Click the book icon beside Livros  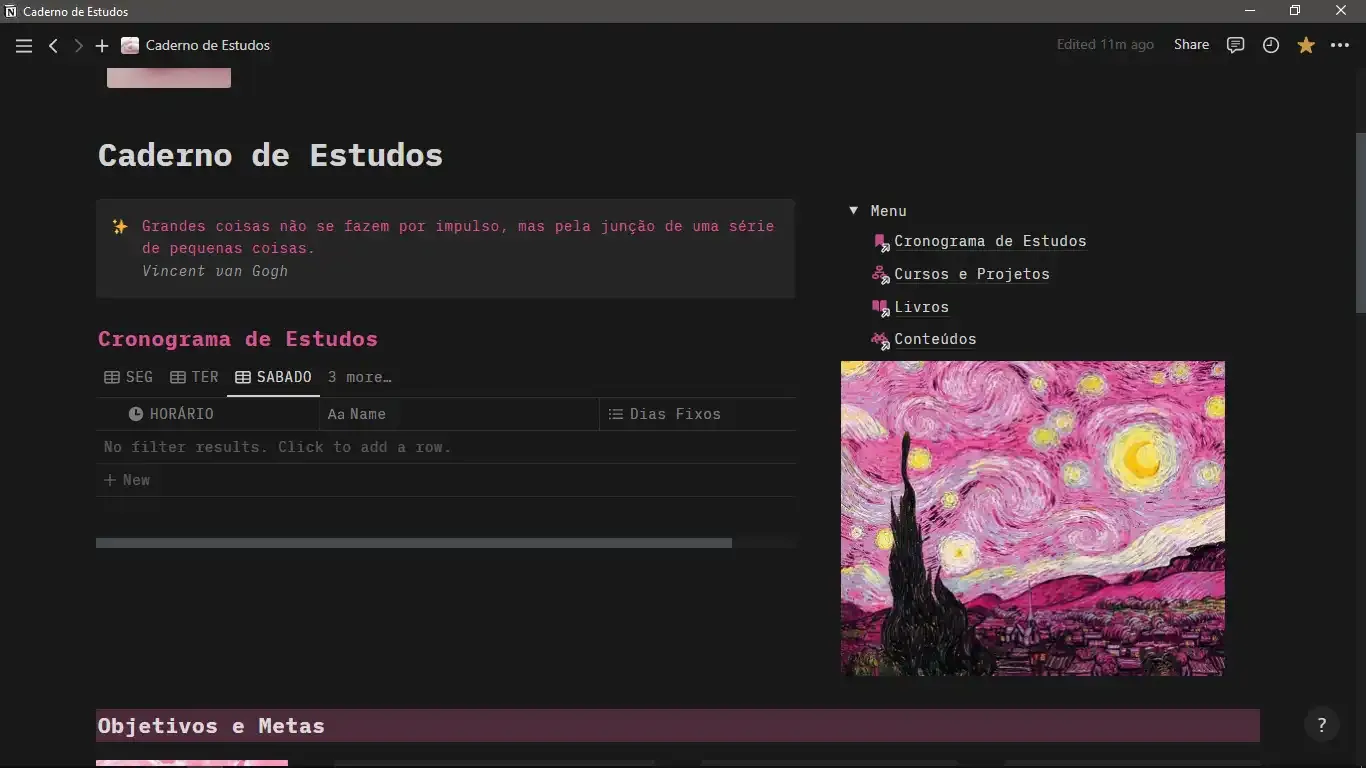(880, 307)
